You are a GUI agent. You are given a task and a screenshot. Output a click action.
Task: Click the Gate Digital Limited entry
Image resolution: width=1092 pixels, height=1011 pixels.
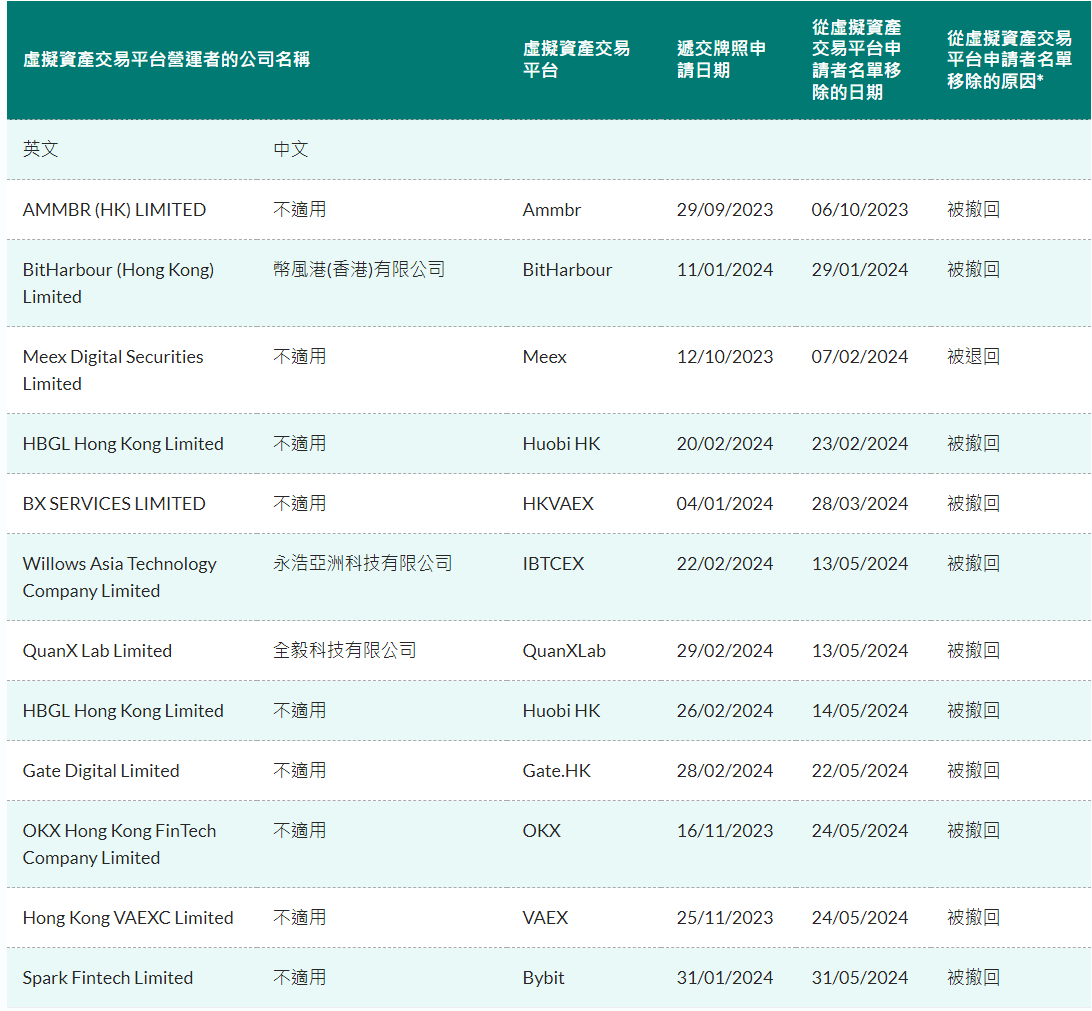[101, 771]
